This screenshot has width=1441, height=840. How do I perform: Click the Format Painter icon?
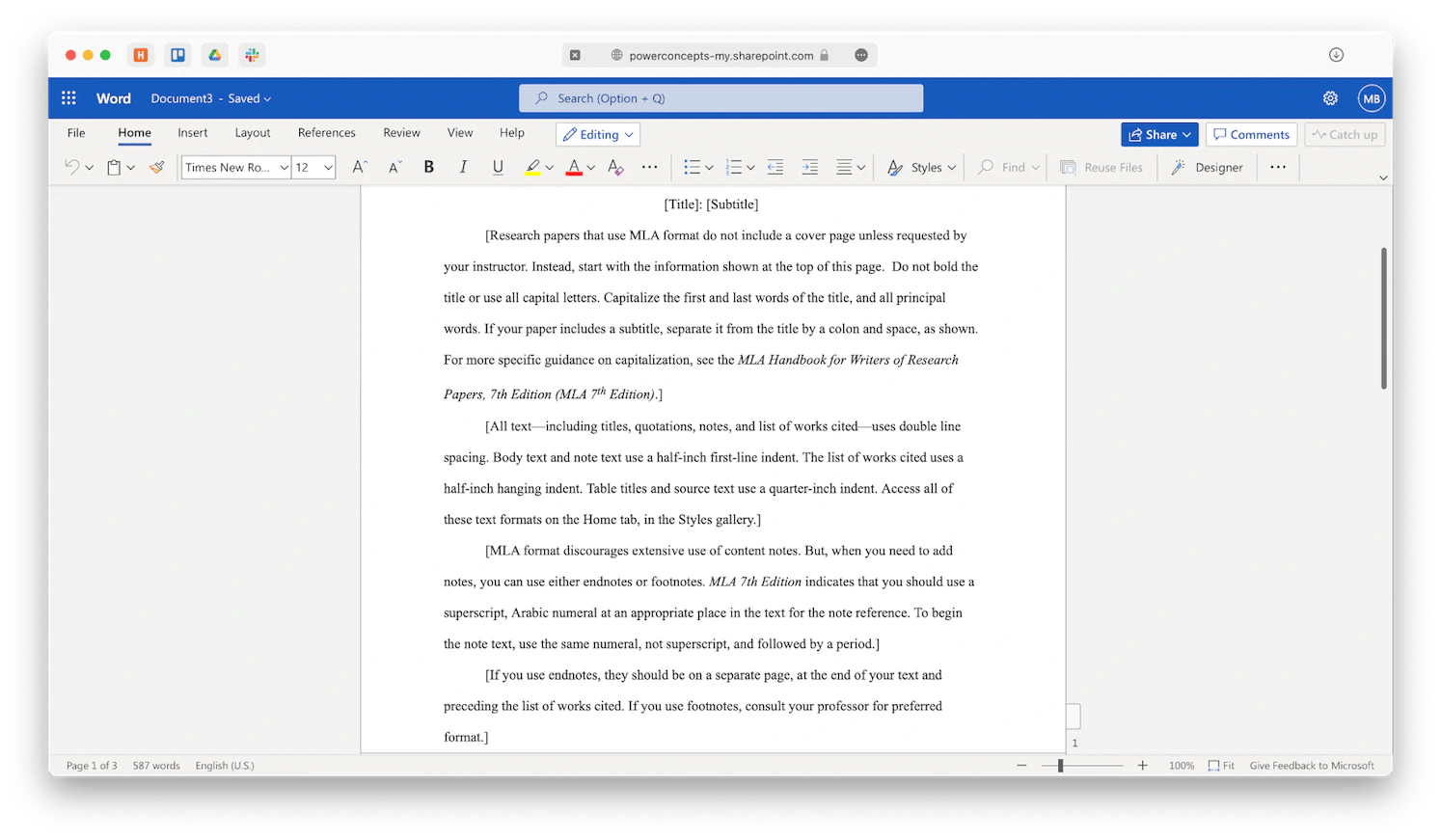(x=156, y=167)
